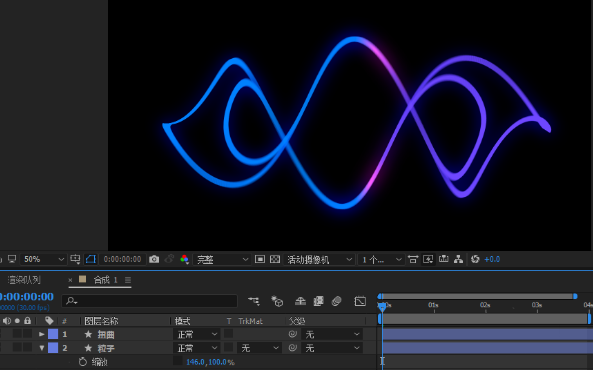Toggle the Draft 3D icon
Viewport: 593px width, 370px height.
pos(277,301)
